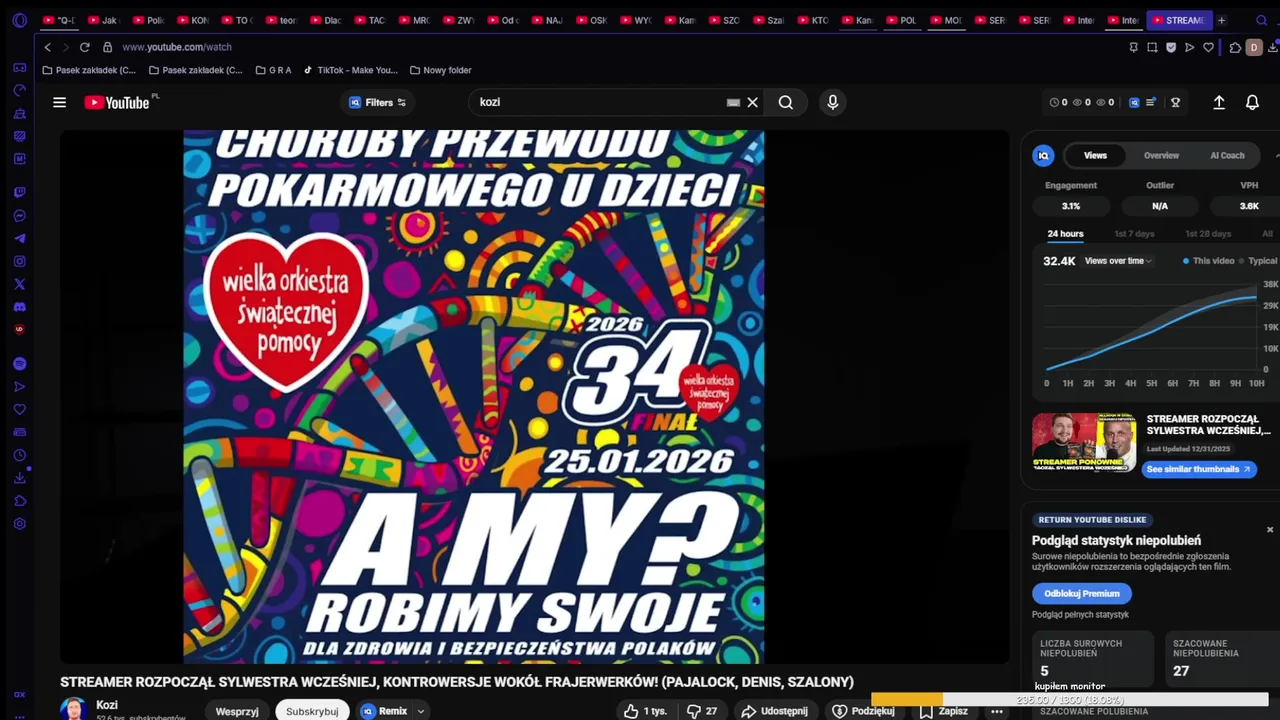Click Udostępnij to share the video
This screenshot has width=1280, height=720.
774,711
